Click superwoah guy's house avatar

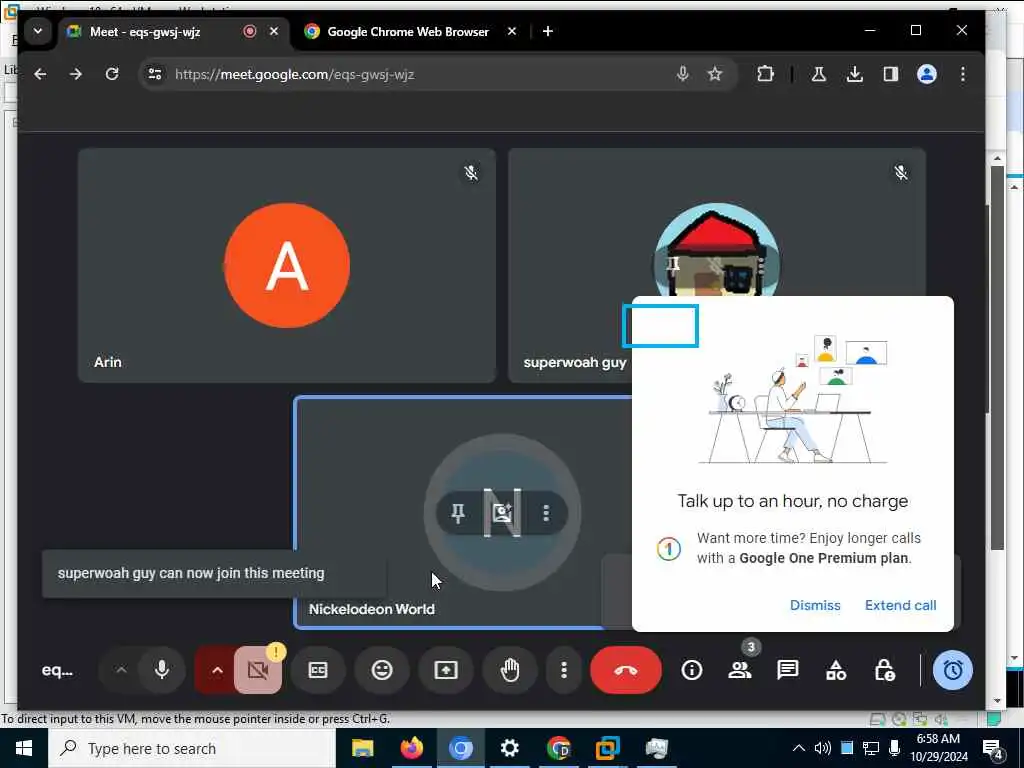tap(716, 251)
